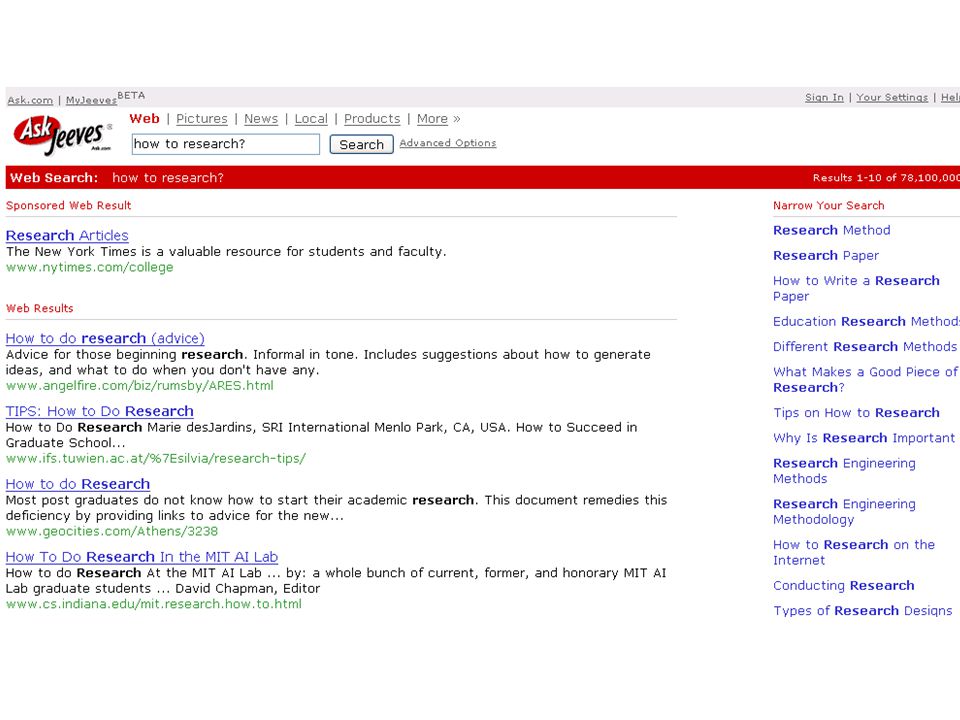Narrow search to How to Write a Research Paper

[x=856, y=288]
